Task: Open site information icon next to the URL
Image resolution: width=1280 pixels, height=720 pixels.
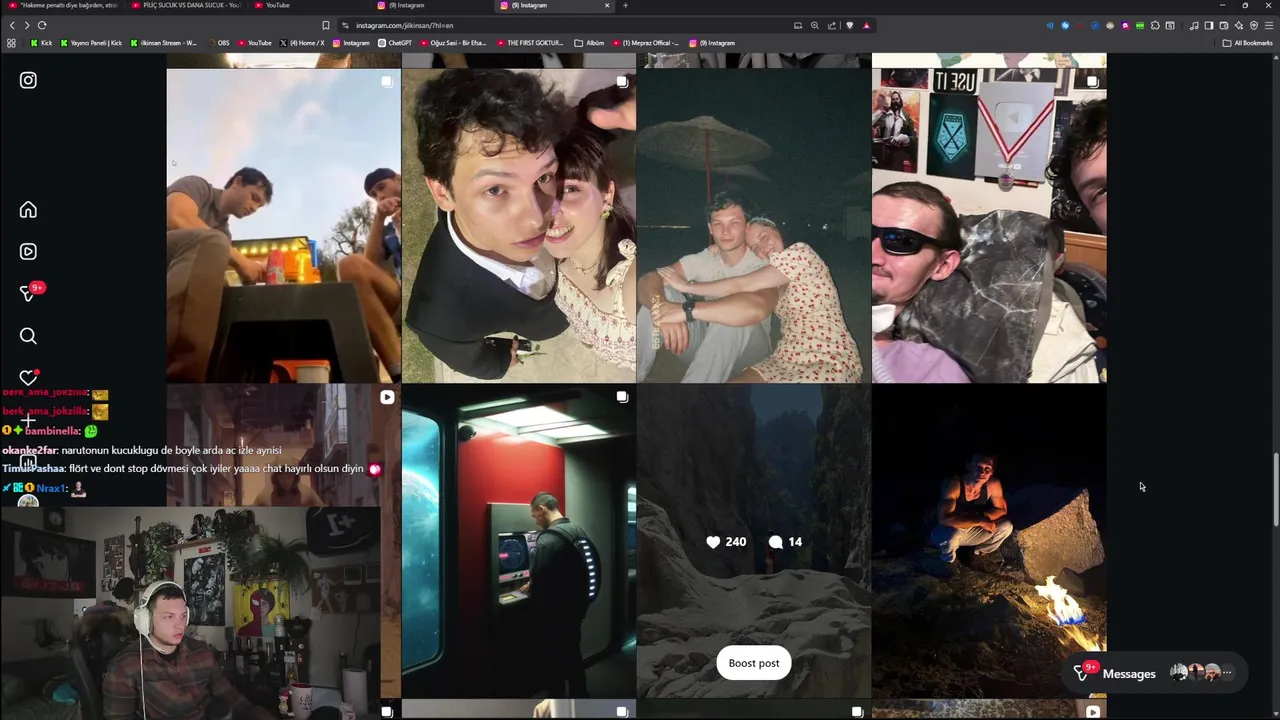Action: 345,25
